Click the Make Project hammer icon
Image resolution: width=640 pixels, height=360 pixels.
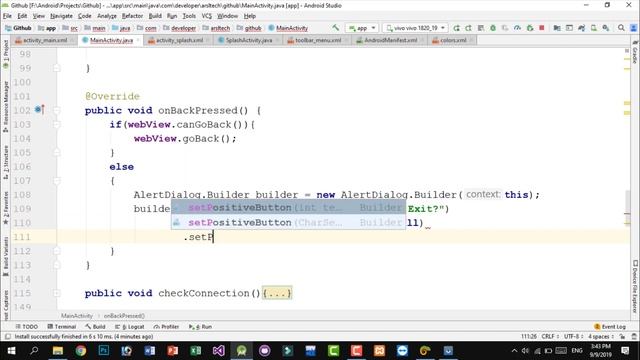(336, 28)
